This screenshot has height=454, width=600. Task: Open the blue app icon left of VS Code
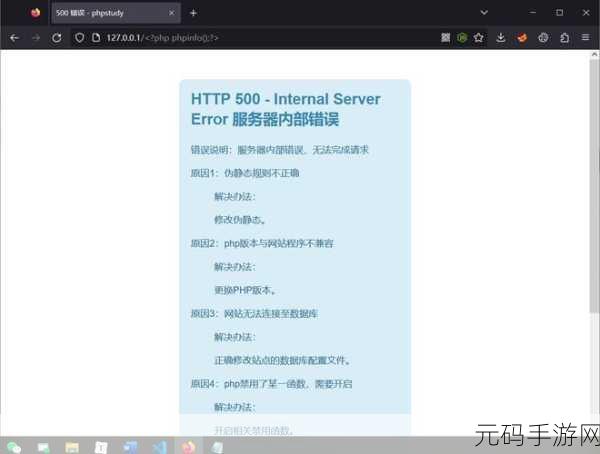[x=130, y=447]
